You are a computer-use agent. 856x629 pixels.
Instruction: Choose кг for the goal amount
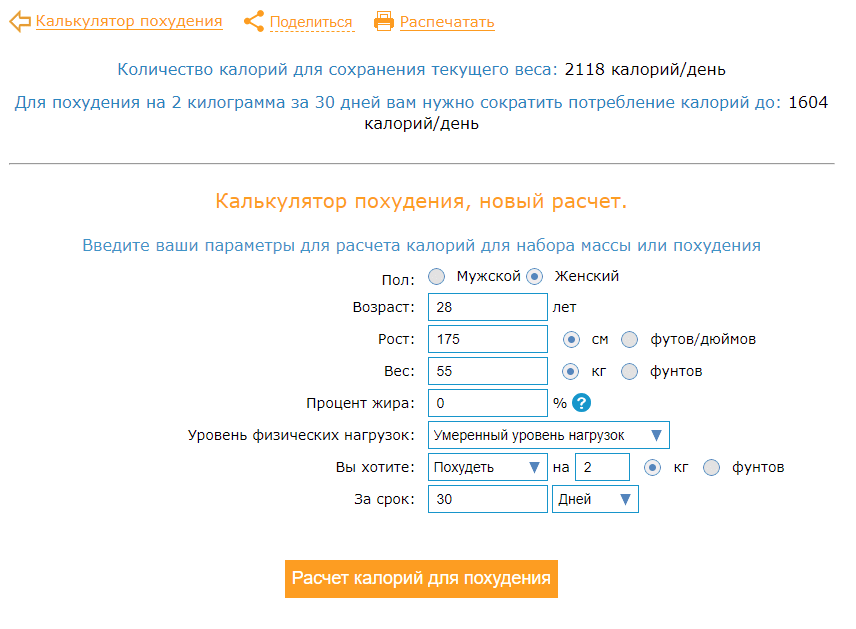[652, 467]
